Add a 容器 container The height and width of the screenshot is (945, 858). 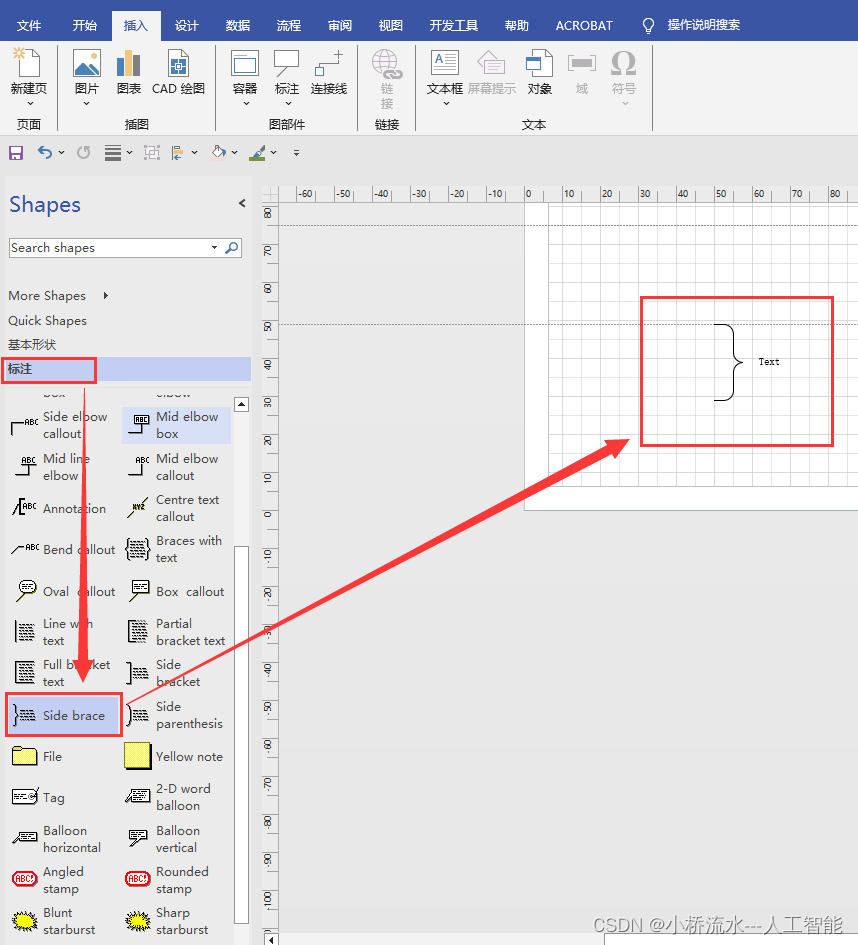[x=245, y=71]
